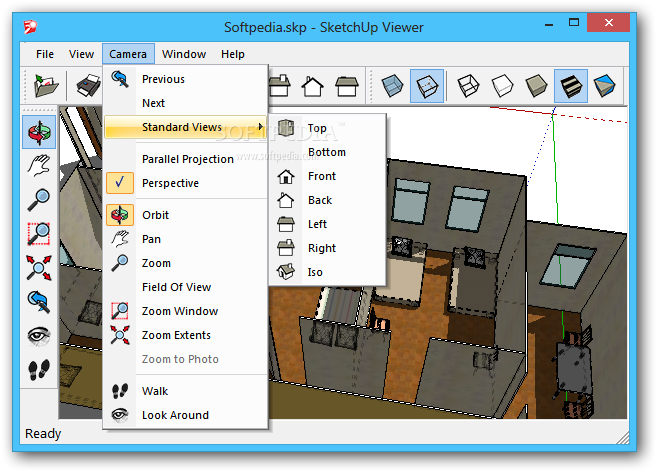Choose Field Of View menu item
Image resolution: width=657 pixels, height=472 pixels.
[185, 287]
